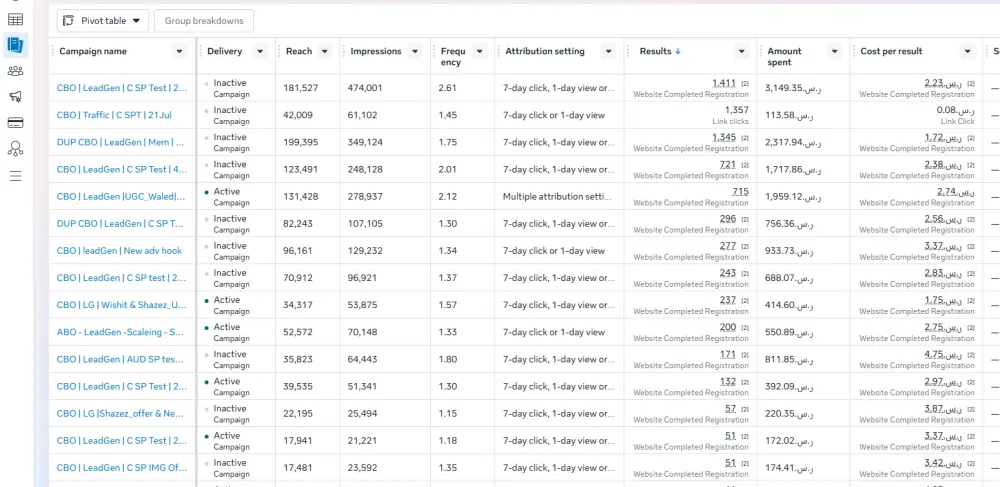Open ABO - LeadGen -Scaleing campaign link
1000x487 pixels.
click(x=120, y=332)
